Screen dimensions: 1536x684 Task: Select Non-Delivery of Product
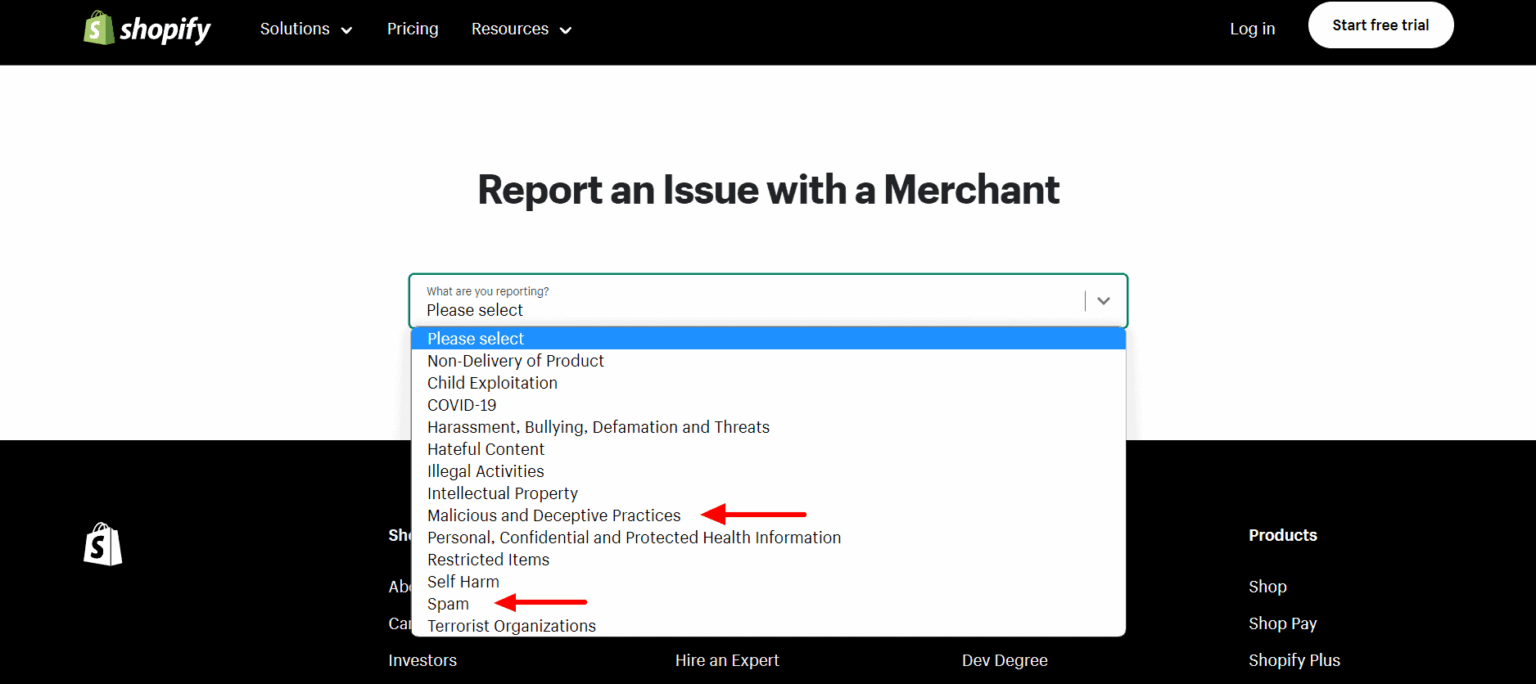coord(515,360)
